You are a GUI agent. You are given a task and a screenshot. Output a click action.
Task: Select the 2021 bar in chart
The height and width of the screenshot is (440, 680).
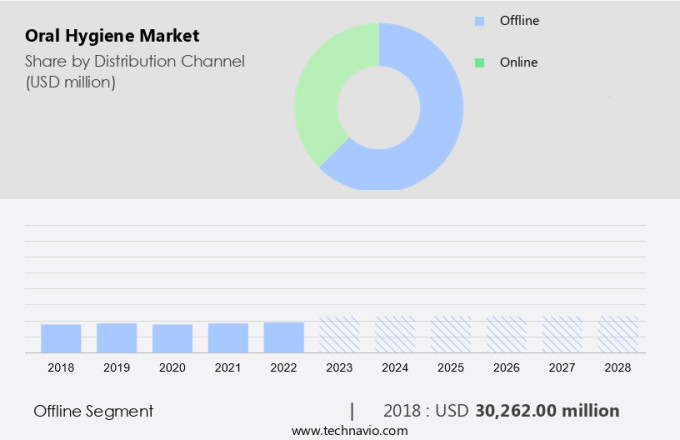(228, 337)
